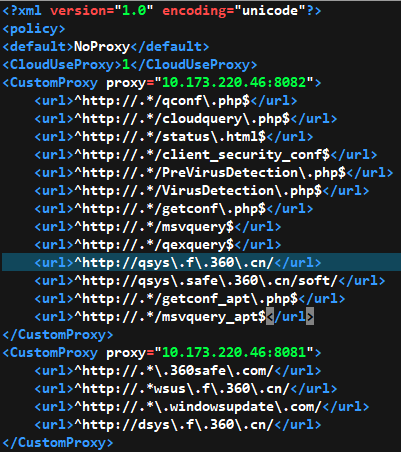The height and width of the screenshot is (452, 401).
Task: Click the dsys\.f\.360\.cn url entry
Action: coord(178,425)
